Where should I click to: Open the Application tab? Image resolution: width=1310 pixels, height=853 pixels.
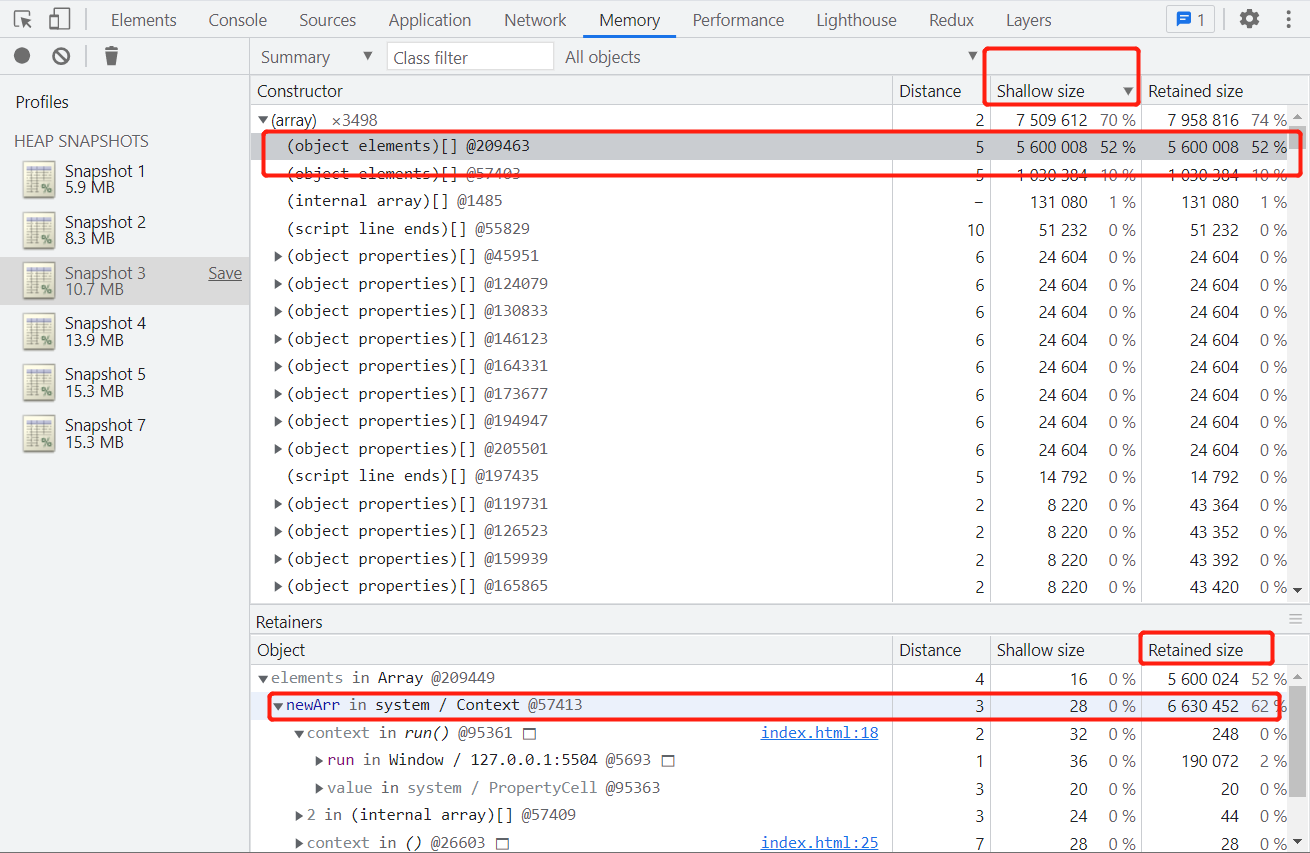[430, 20]
